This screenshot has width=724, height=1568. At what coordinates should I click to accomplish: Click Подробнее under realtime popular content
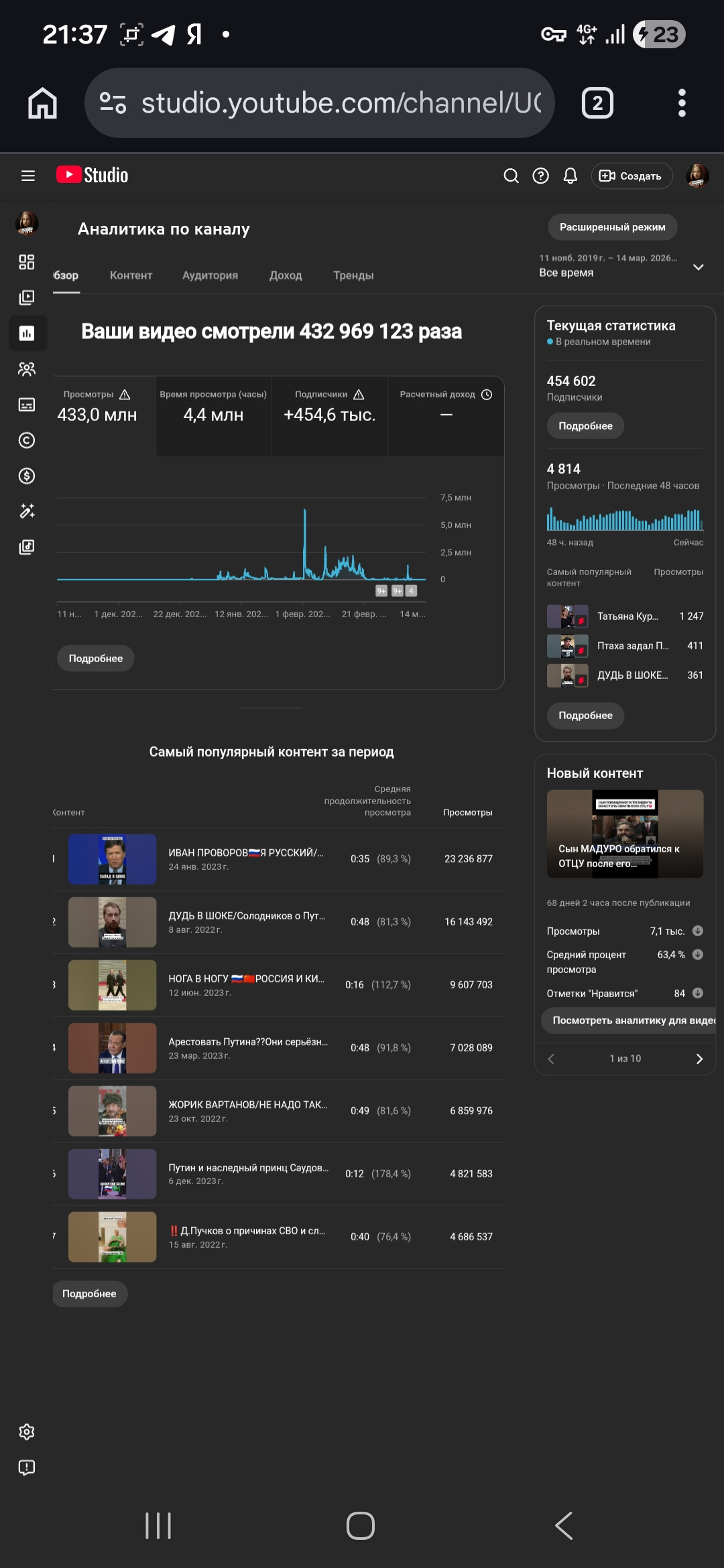point(585,716)
